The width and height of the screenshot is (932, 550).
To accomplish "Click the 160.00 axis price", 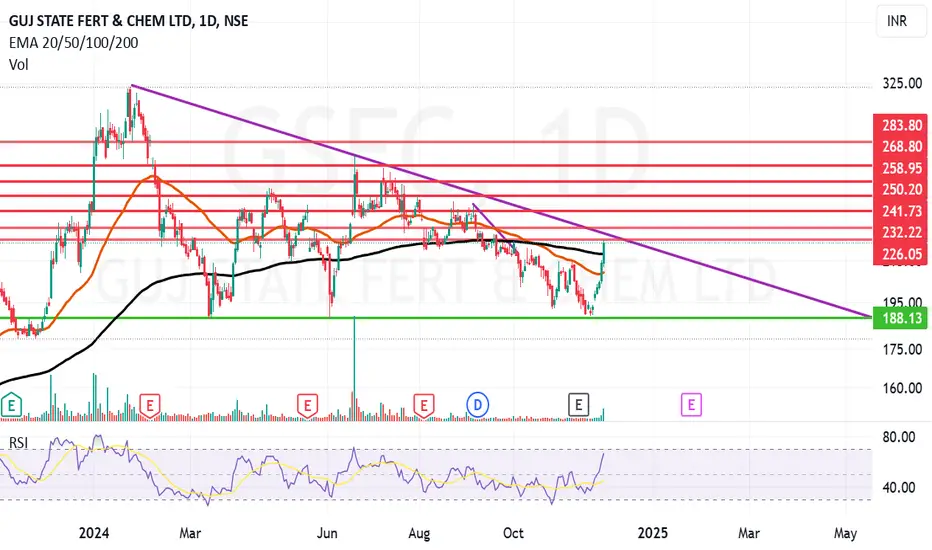I will click(902, 388).
